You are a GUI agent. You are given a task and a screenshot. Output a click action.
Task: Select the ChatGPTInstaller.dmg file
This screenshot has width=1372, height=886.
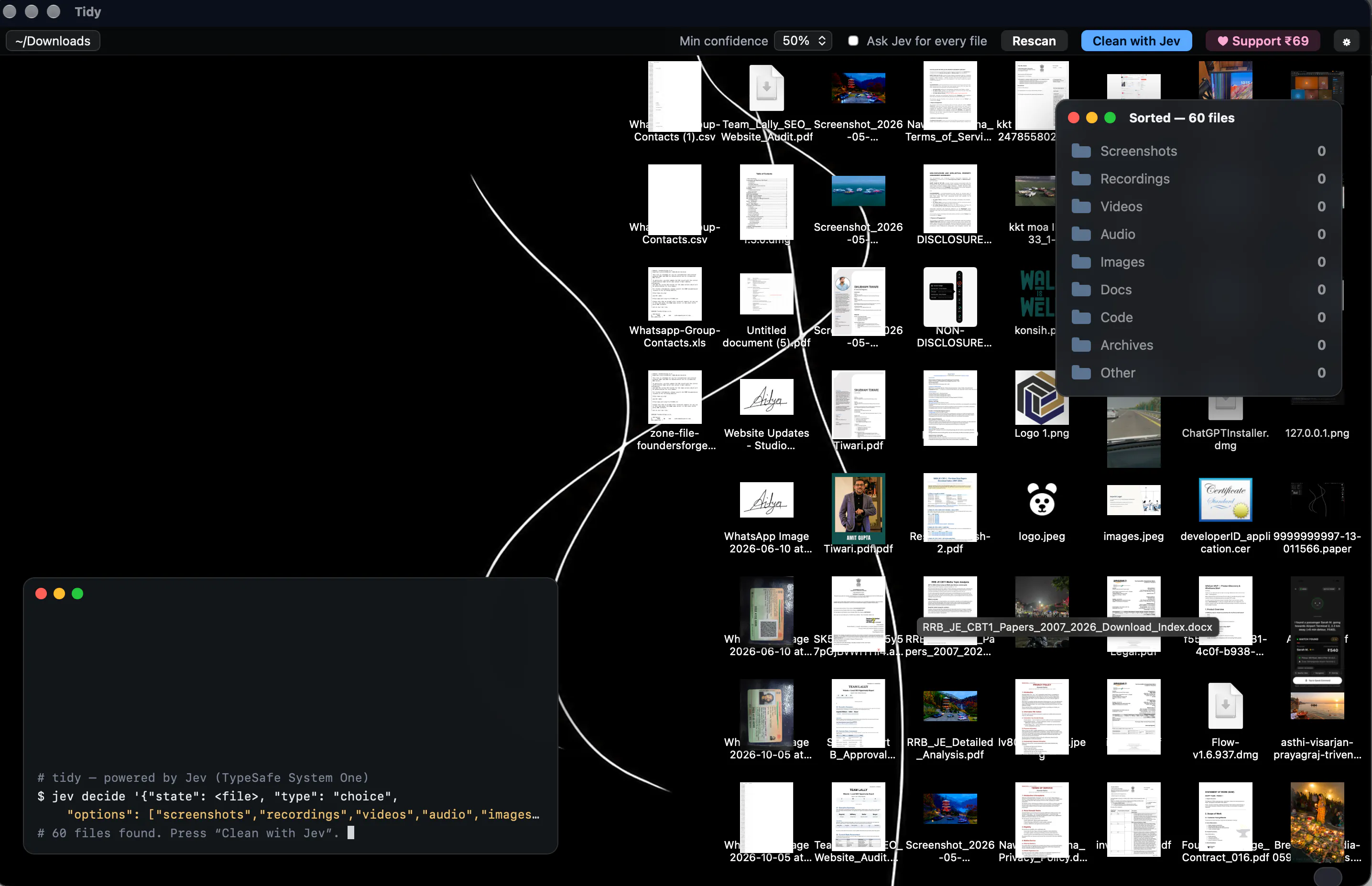[x=1225, y=409]
